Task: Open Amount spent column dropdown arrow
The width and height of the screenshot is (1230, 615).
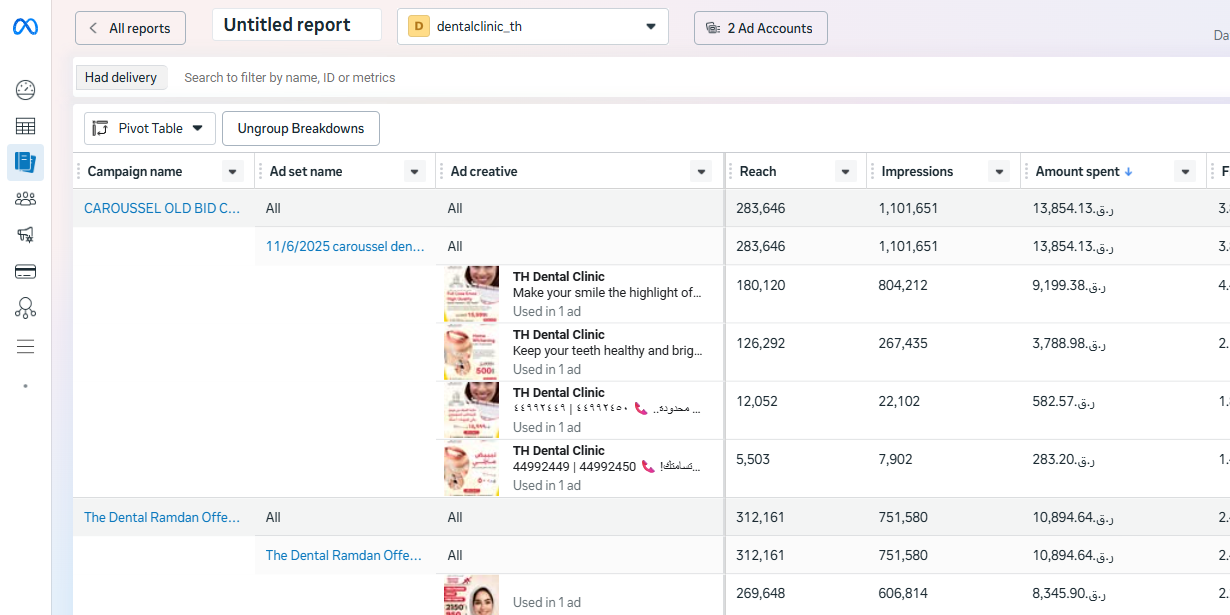Action: pos(1186,172)
